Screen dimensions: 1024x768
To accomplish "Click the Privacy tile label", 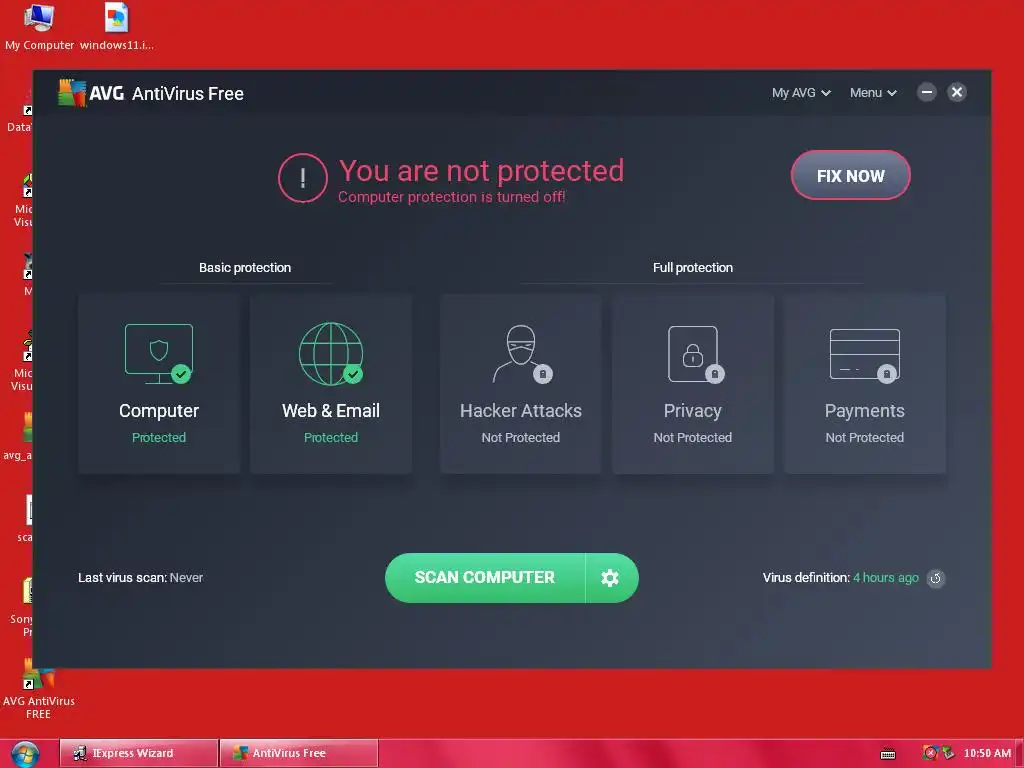I will 692,411.
